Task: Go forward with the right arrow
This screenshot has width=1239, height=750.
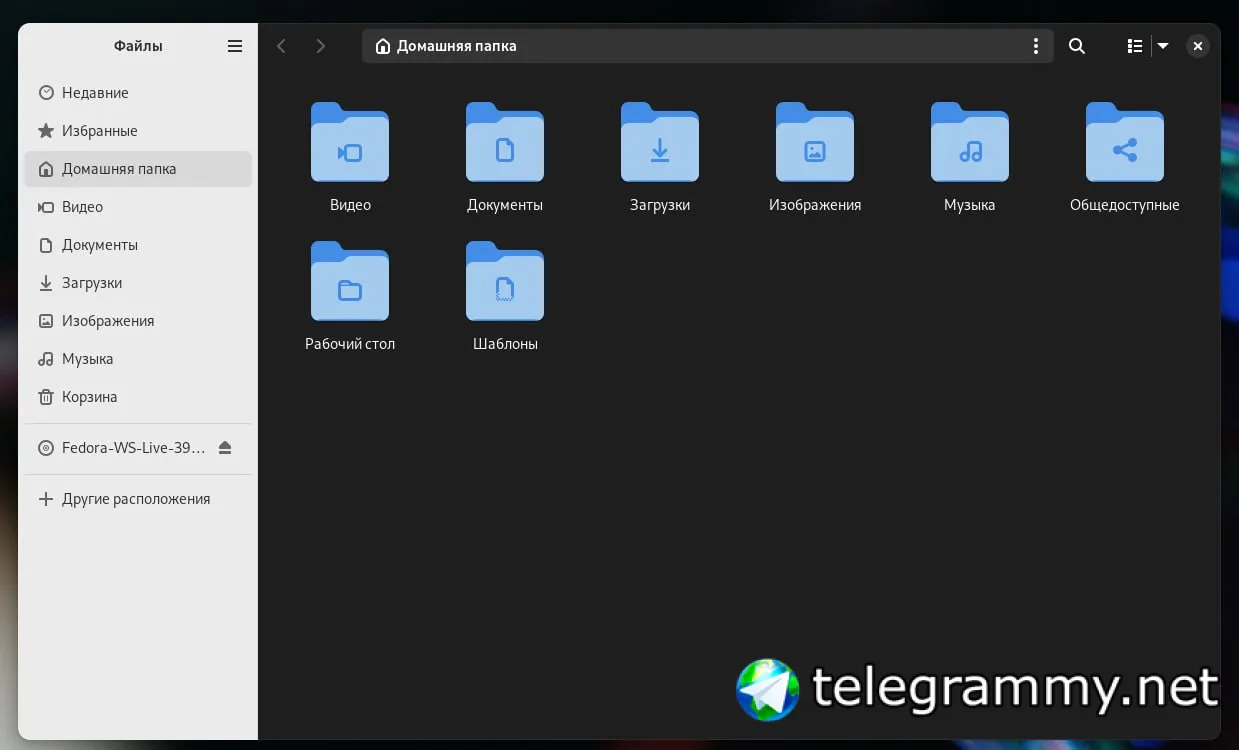Action: [x=320, y=46]
